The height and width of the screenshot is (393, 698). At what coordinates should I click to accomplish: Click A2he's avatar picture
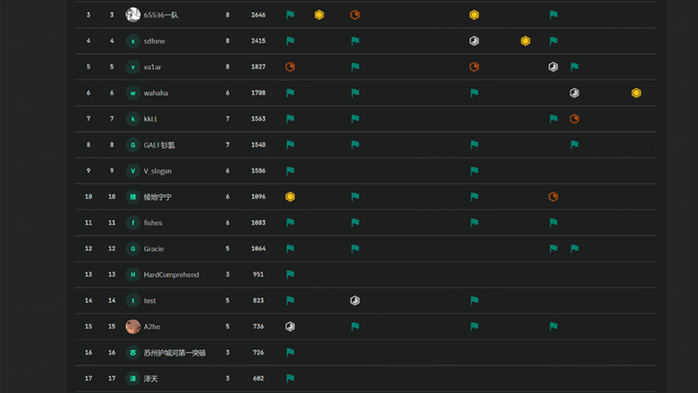pos(133,326)
